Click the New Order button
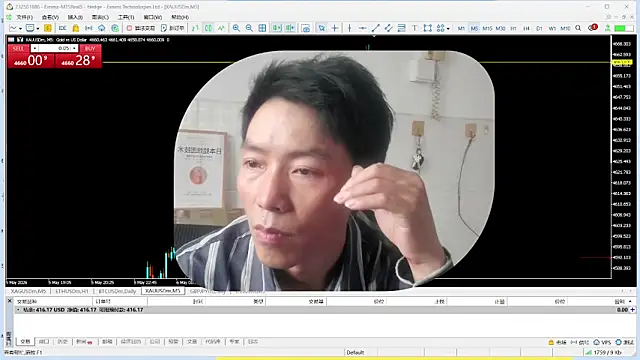Image resolution: width=640 pixels, height=360 pixels. 173,28
